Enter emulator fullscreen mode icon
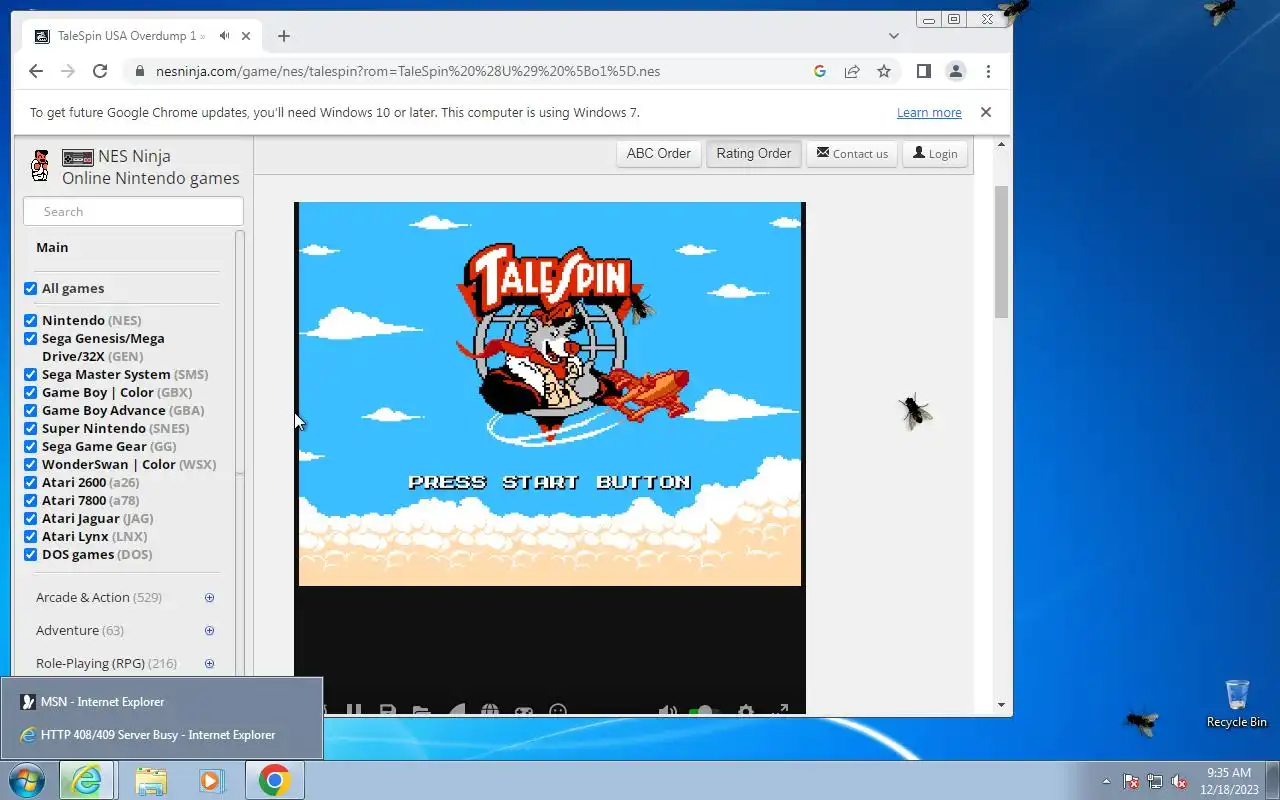This screenshot has height=800, width=1280. [x=781, y=711]
